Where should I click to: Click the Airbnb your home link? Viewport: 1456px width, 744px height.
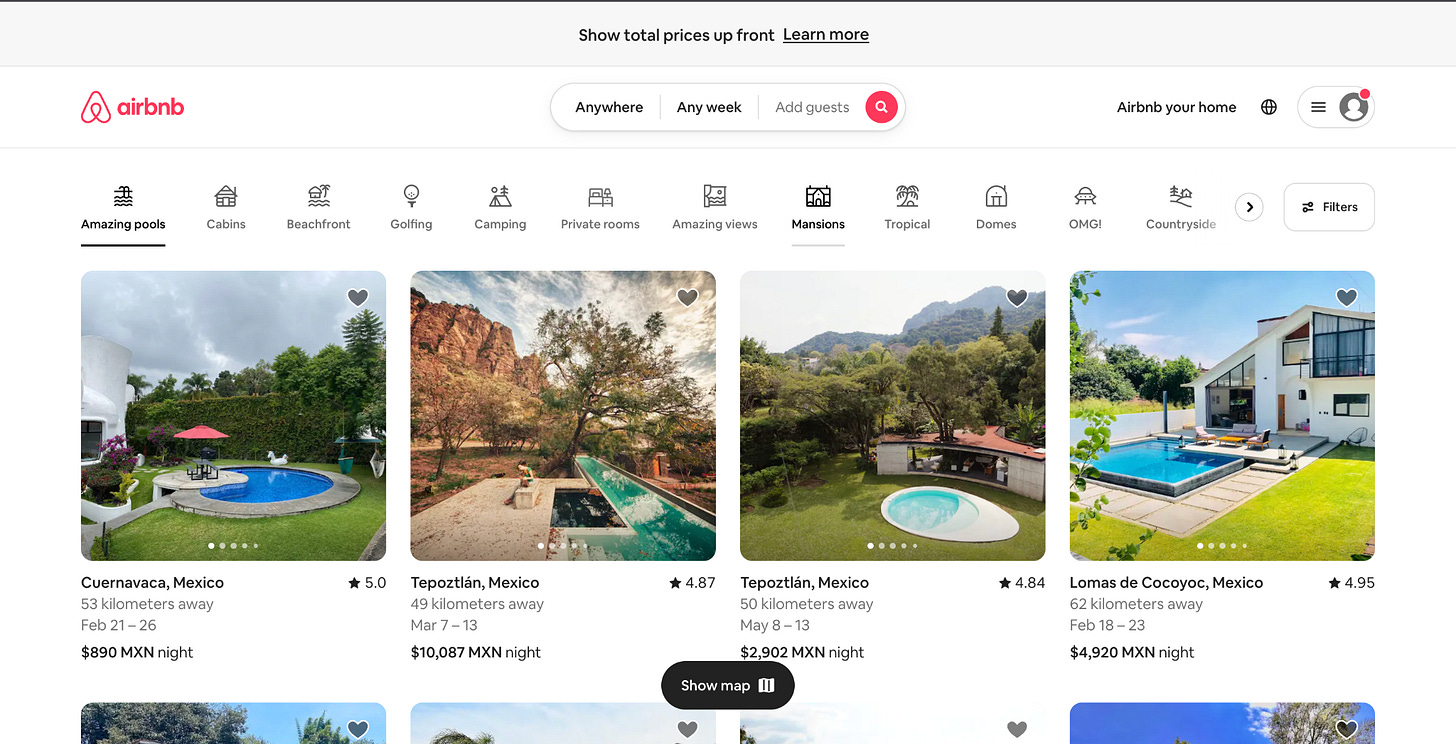click(1176, 107)
